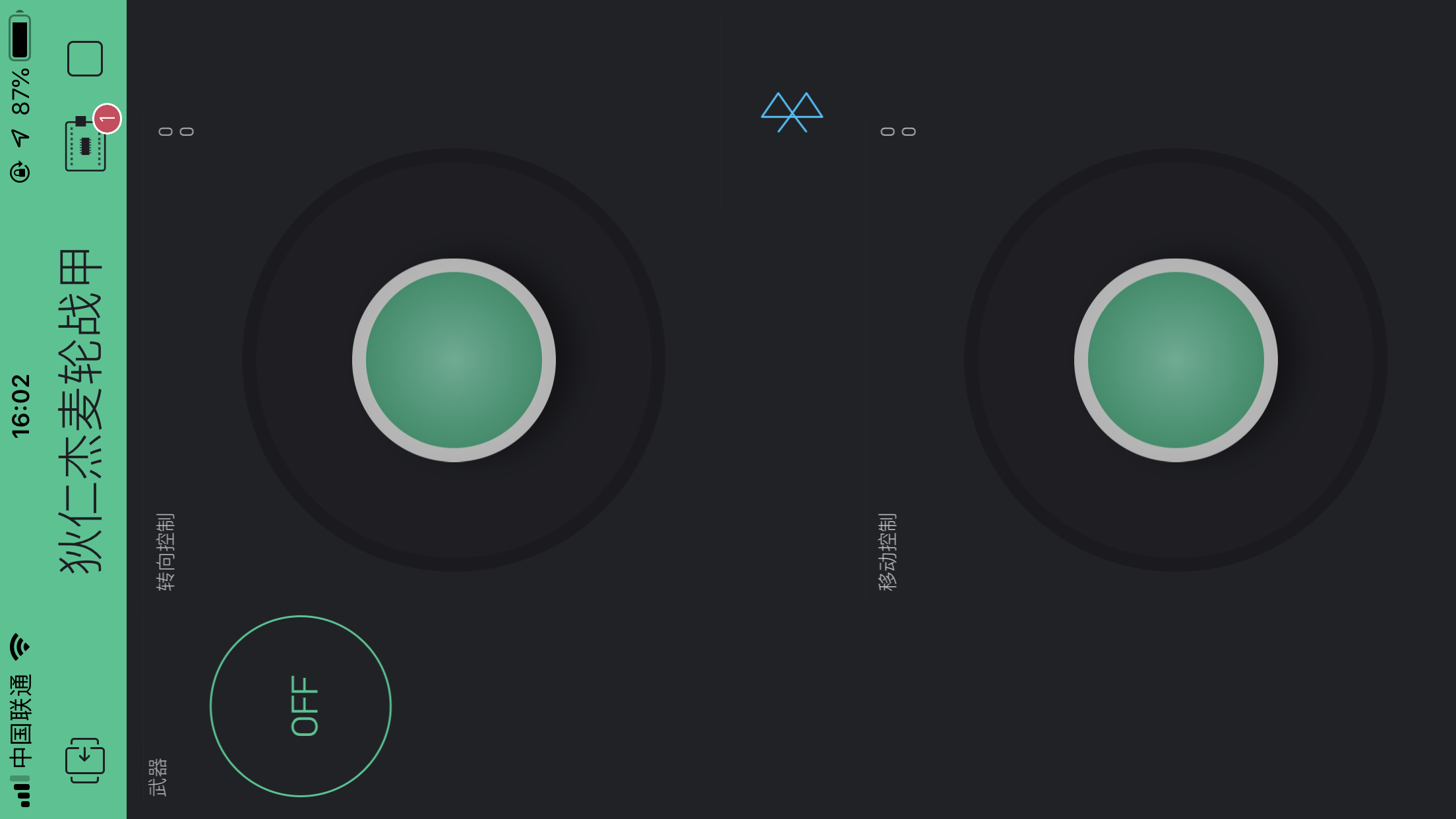Tap the 16:02 clock in status bar

20,406
